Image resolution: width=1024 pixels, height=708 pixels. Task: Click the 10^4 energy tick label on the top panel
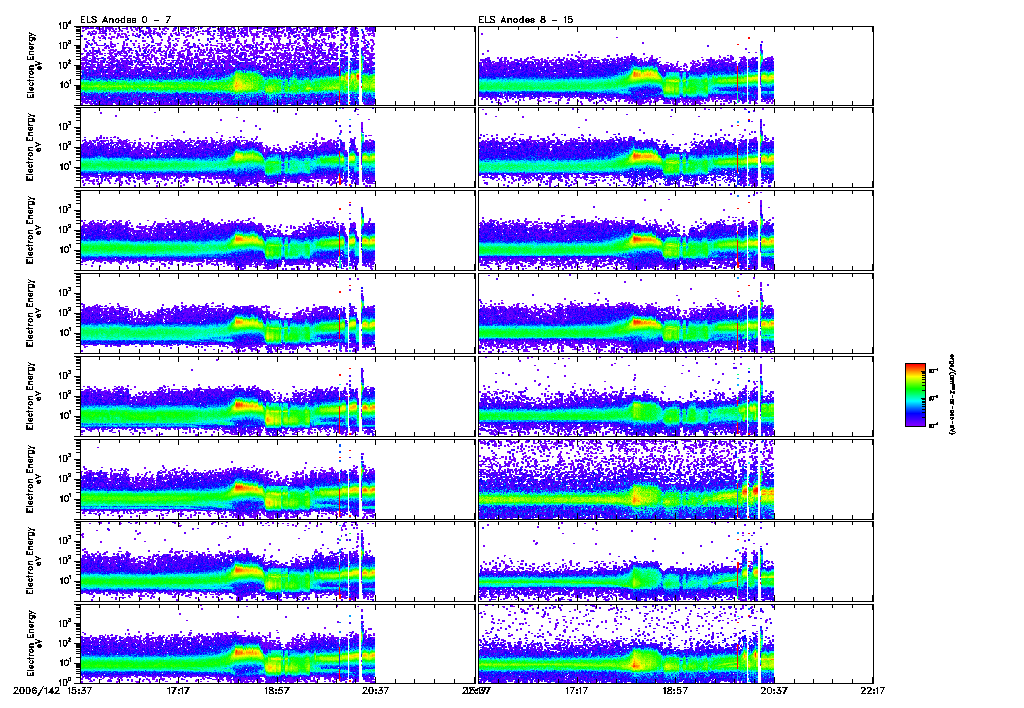pyautogui.click(x=67, y=26)
